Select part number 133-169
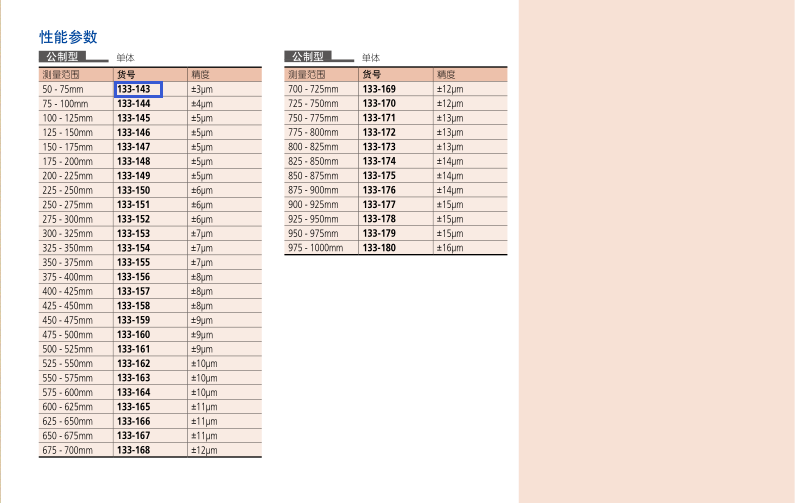 pos(379,89)
